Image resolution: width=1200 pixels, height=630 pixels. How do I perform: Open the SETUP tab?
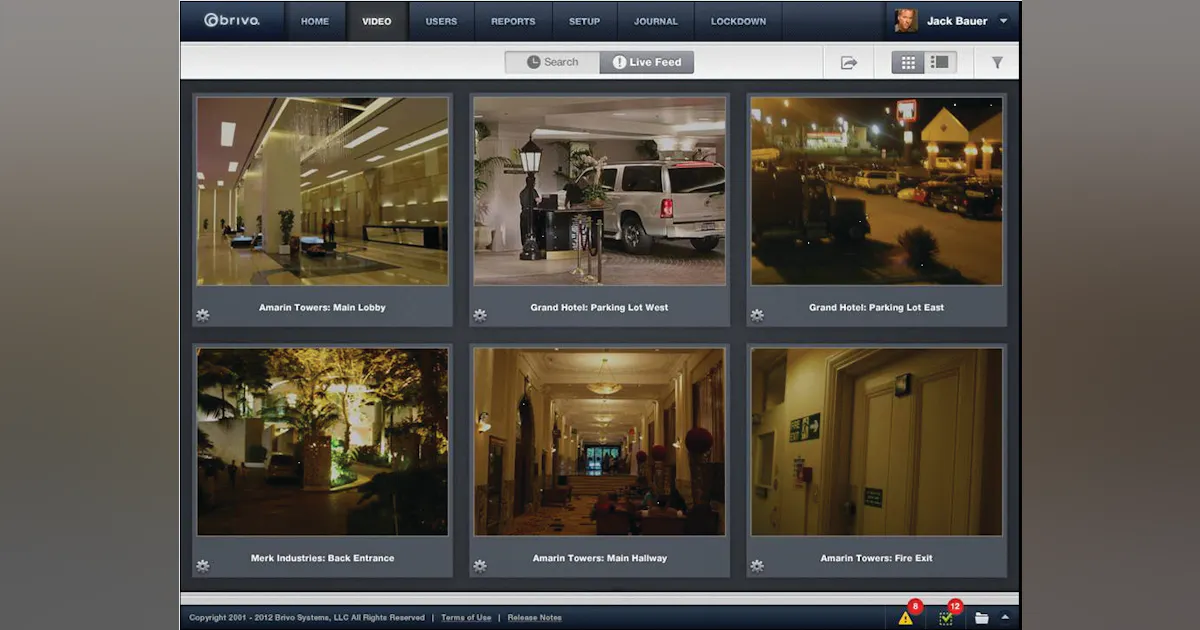pyautogui.click(x=585, y=21)
